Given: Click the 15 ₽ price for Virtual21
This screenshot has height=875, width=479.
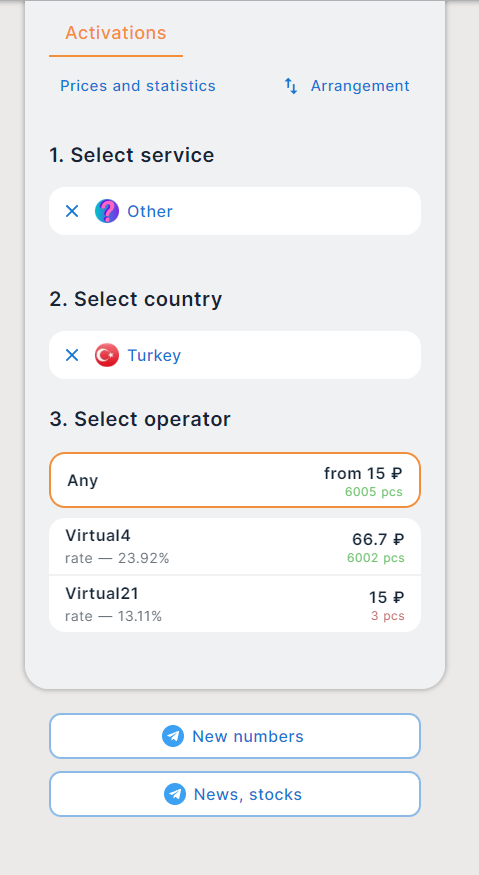Looking at the screenshot, I should [x=386, y=598].
